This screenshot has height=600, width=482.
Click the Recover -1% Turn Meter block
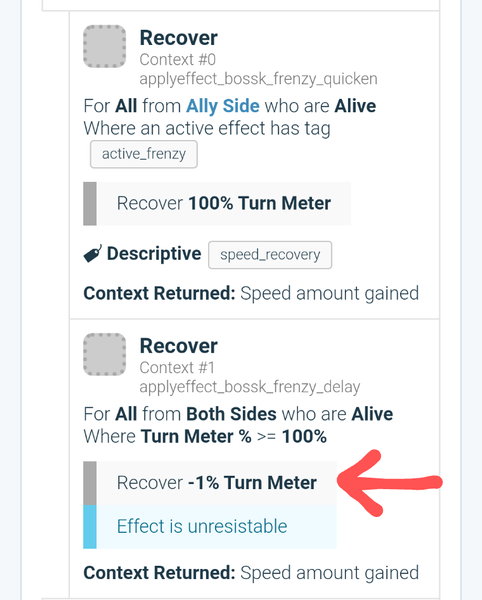tap(210, 483)
